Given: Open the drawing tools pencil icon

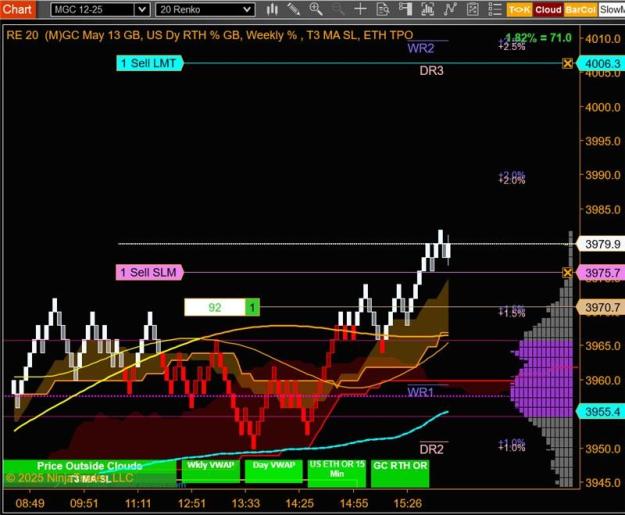Looking at the screenshot, I should coord(294,9).
